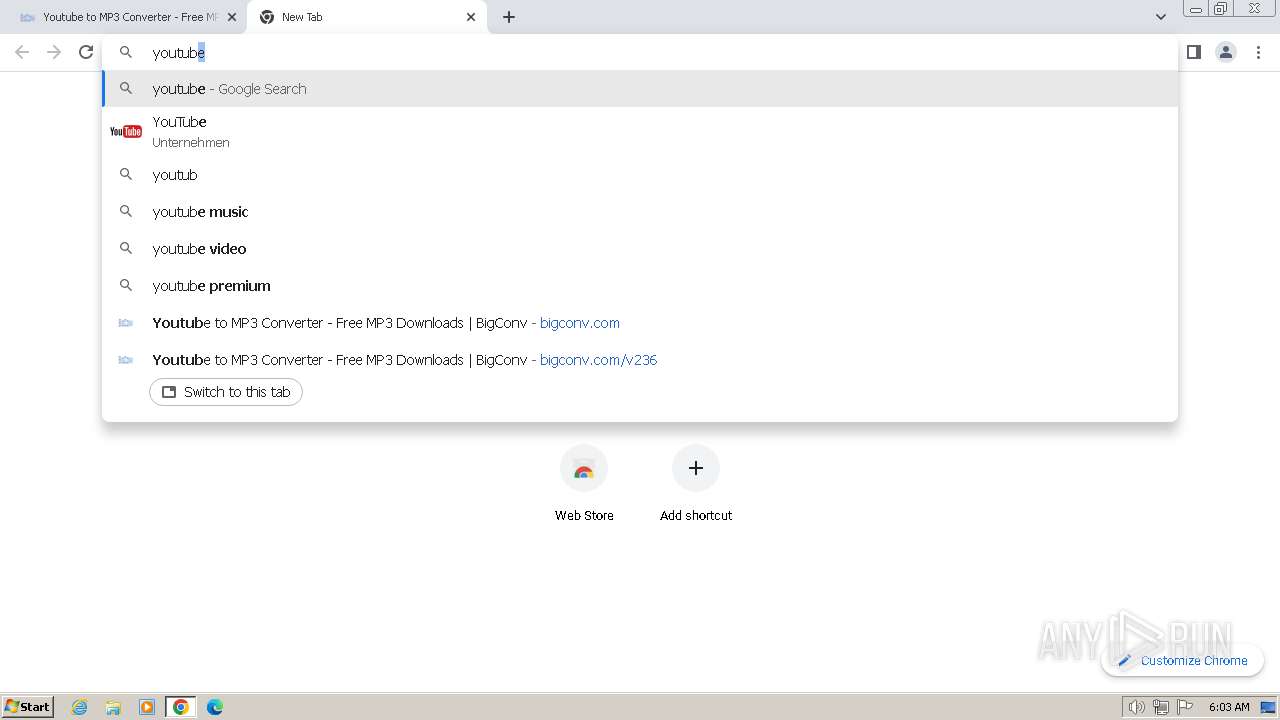This screenshot has width=1280, height=720.
Task: Click the Customize Chrome button
Action: [1183, 660]
